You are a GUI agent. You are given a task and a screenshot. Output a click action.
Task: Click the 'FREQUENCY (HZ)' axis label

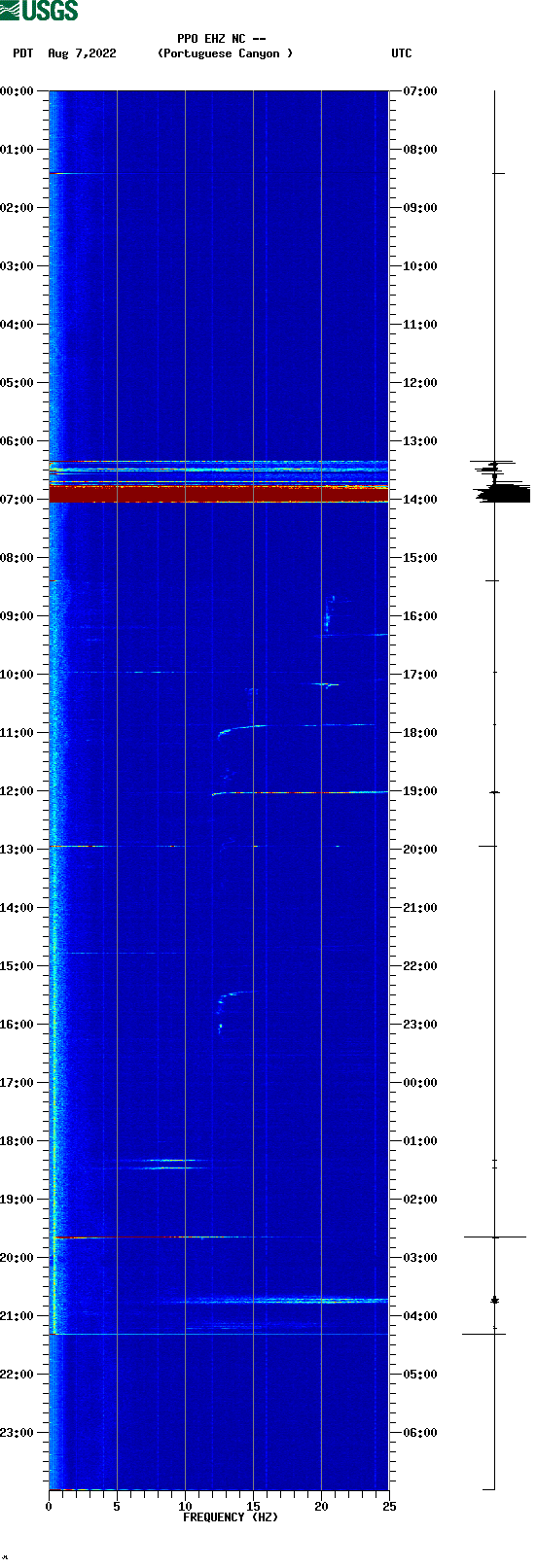coord(231,1517)
